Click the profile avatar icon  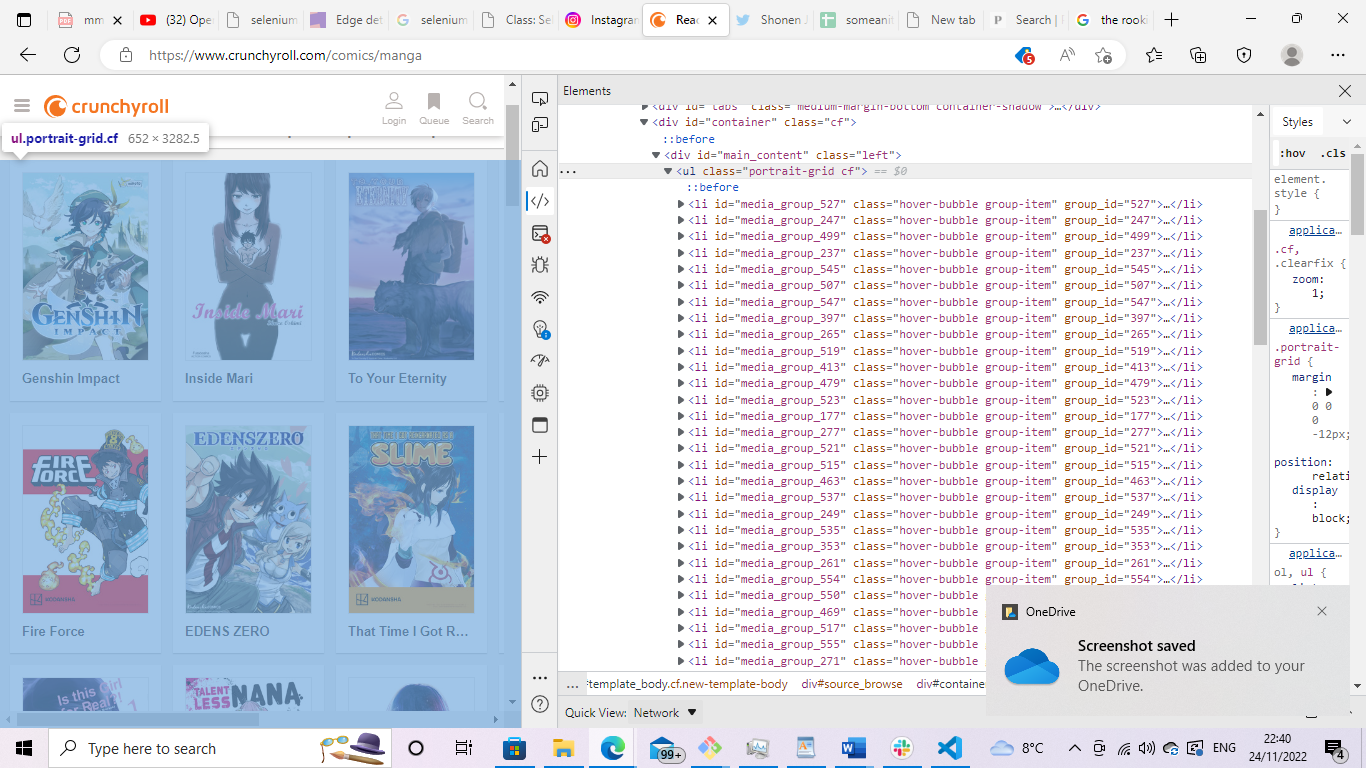click(x=1292, y=55)
